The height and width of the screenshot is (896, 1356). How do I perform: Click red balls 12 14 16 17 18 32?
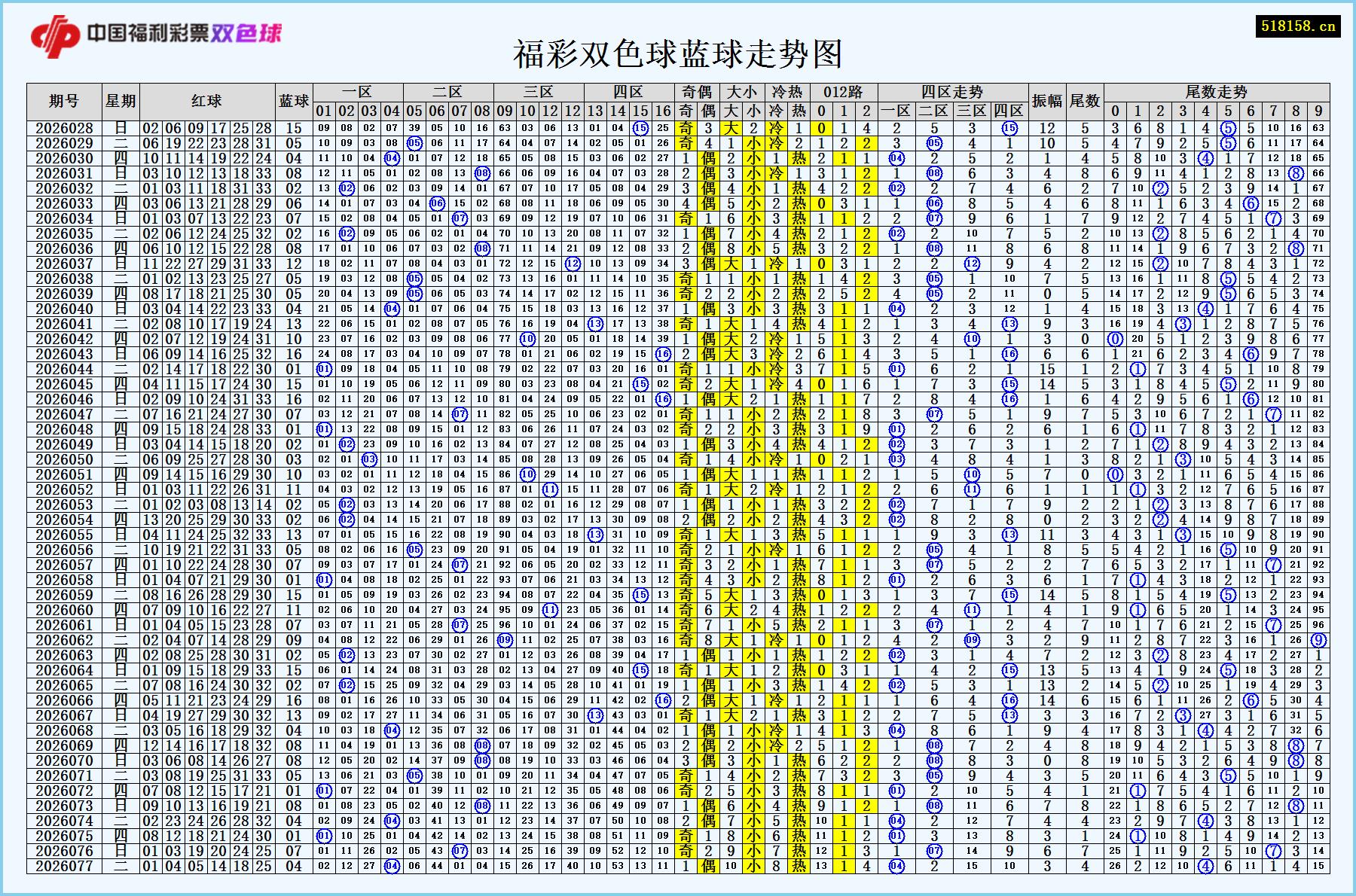(x=207, y=745)
